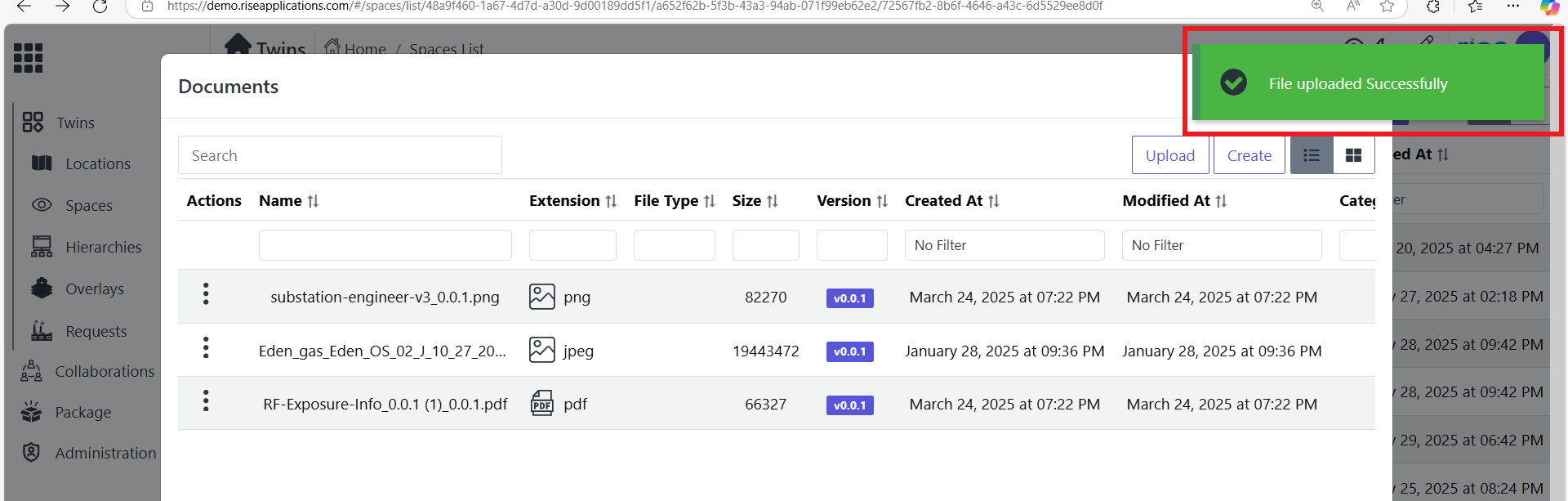This screenshot has width=1568, height=501.
Task: Click the Extension column filter field
Action: tap(572, 245)
